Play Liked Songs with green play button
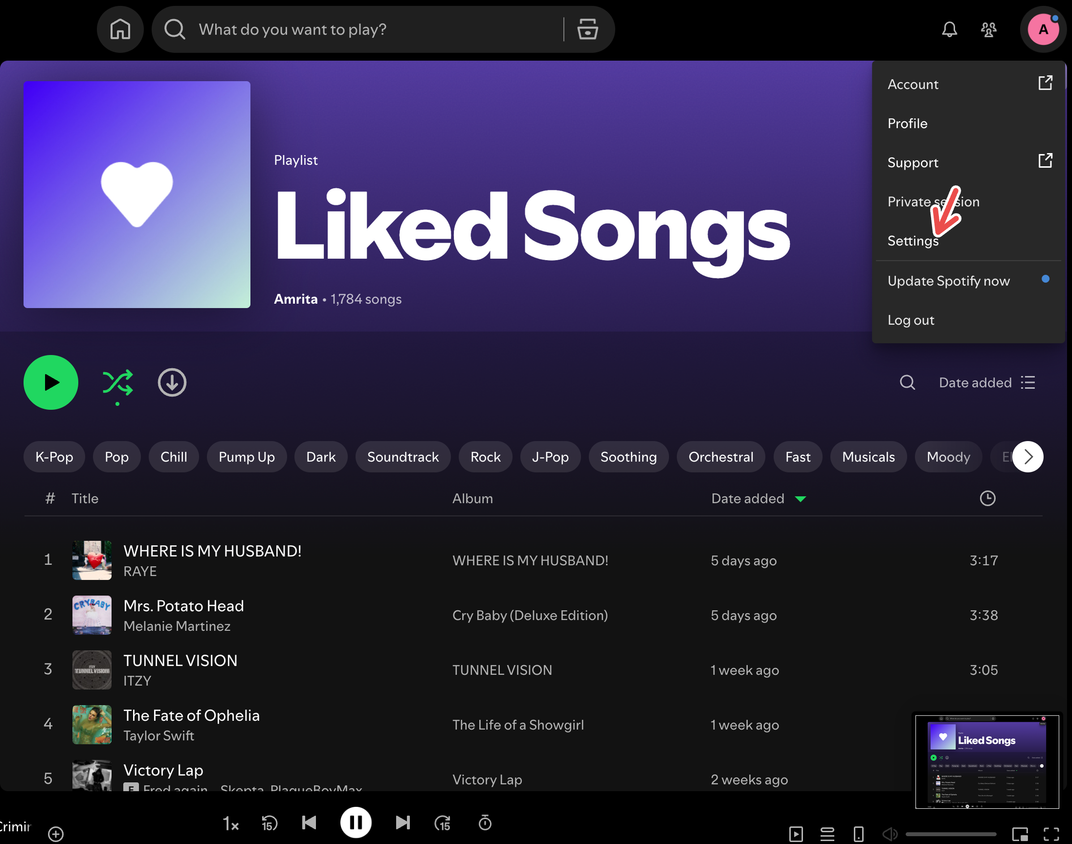Screen dimensions: 1072x844 pyautogui.click(x=51, y=382)
